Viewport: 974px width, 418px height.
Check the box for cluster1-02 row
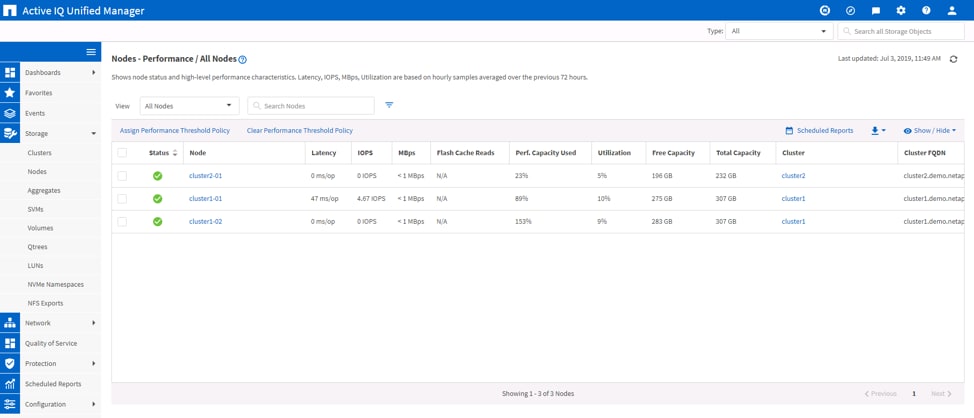(x=122, y=222)
